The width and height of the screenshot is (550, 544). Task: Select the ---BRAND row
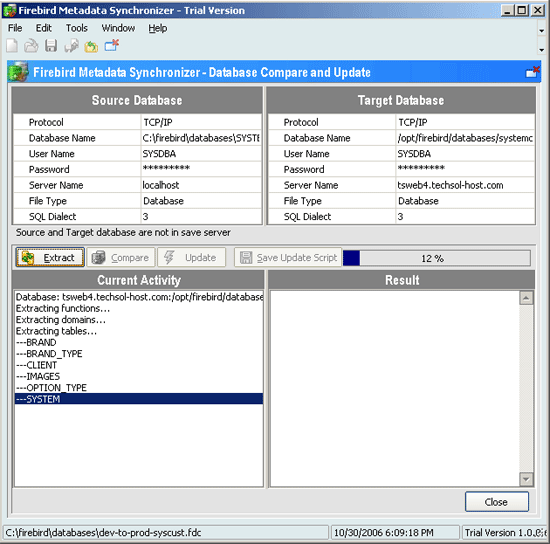point(139,342)
